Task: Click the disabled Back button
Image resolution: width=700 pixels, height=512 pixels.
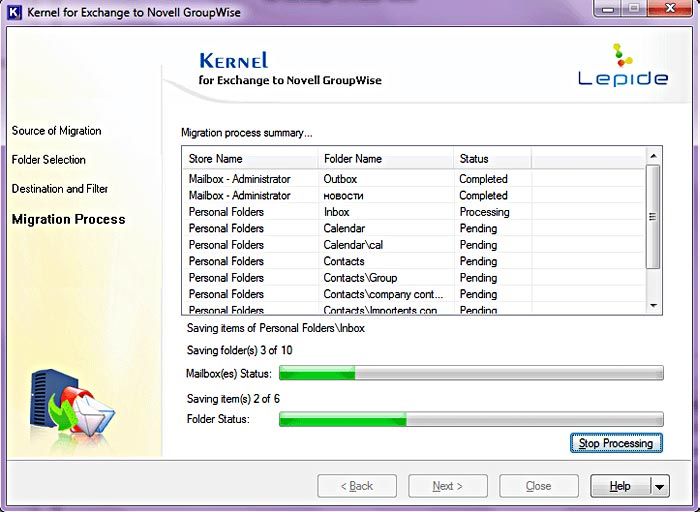Action: [x=357, y=486]
